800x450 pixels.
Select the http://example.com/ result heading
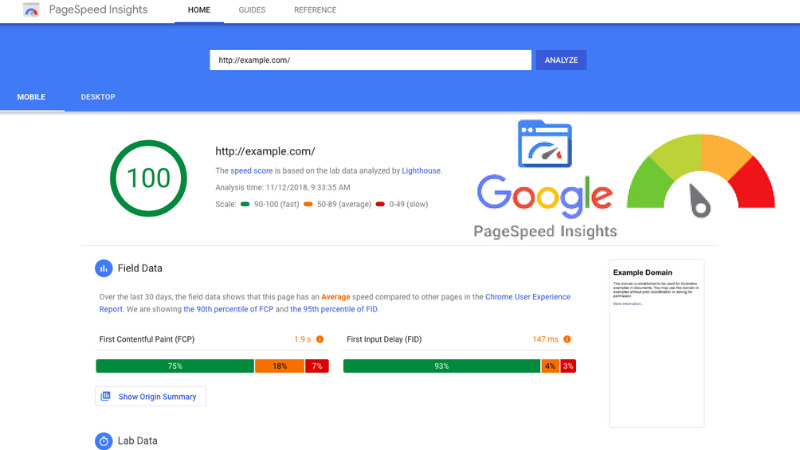click(x=265, y=152)
